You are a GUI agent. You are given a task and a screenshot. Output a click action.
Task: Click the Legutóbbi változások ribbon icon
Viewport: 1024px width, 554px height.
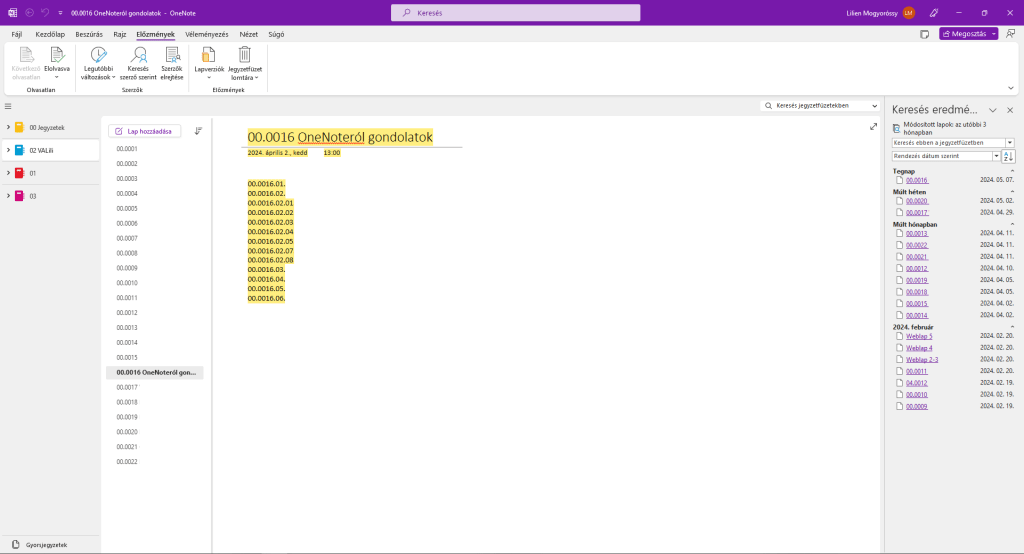(98, 56)
